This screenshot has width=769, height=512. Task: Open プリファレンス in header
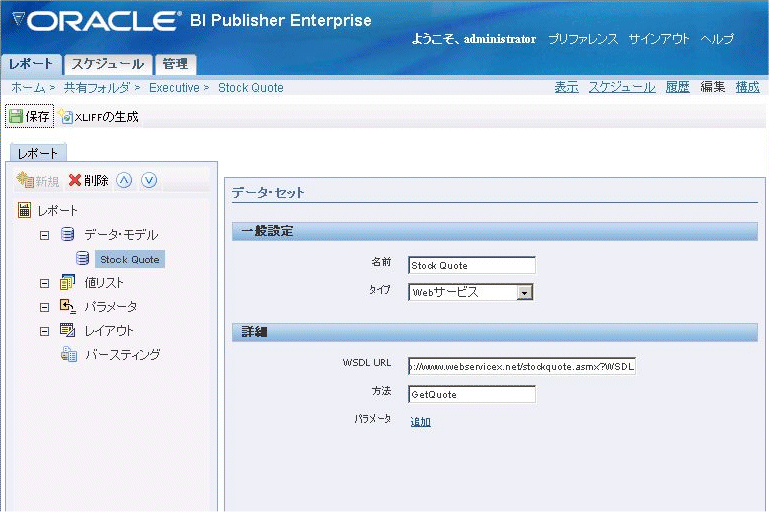pos(583,39)
